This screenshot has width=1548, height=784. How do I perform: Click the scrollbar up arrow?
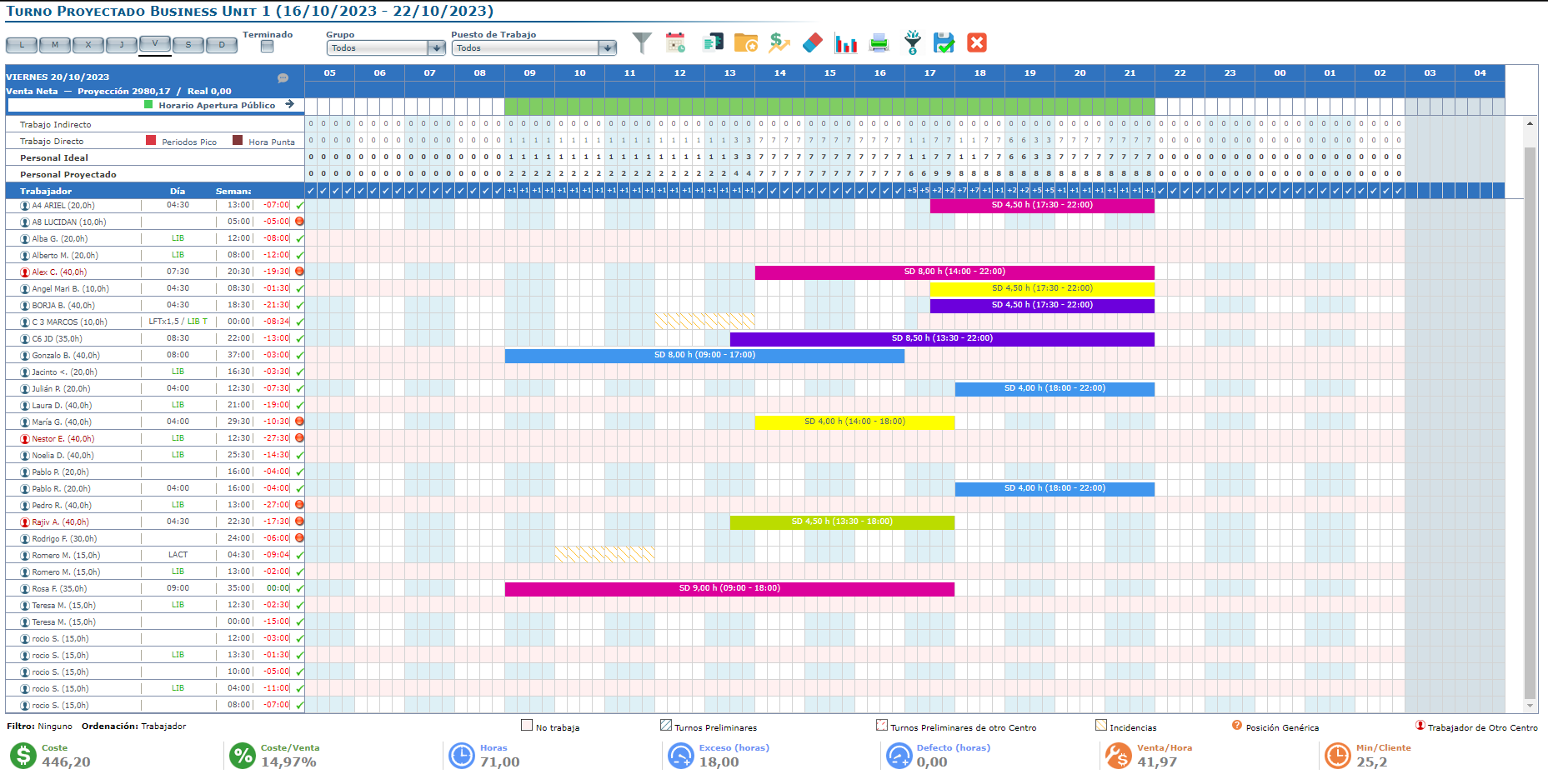(1530, 123)
